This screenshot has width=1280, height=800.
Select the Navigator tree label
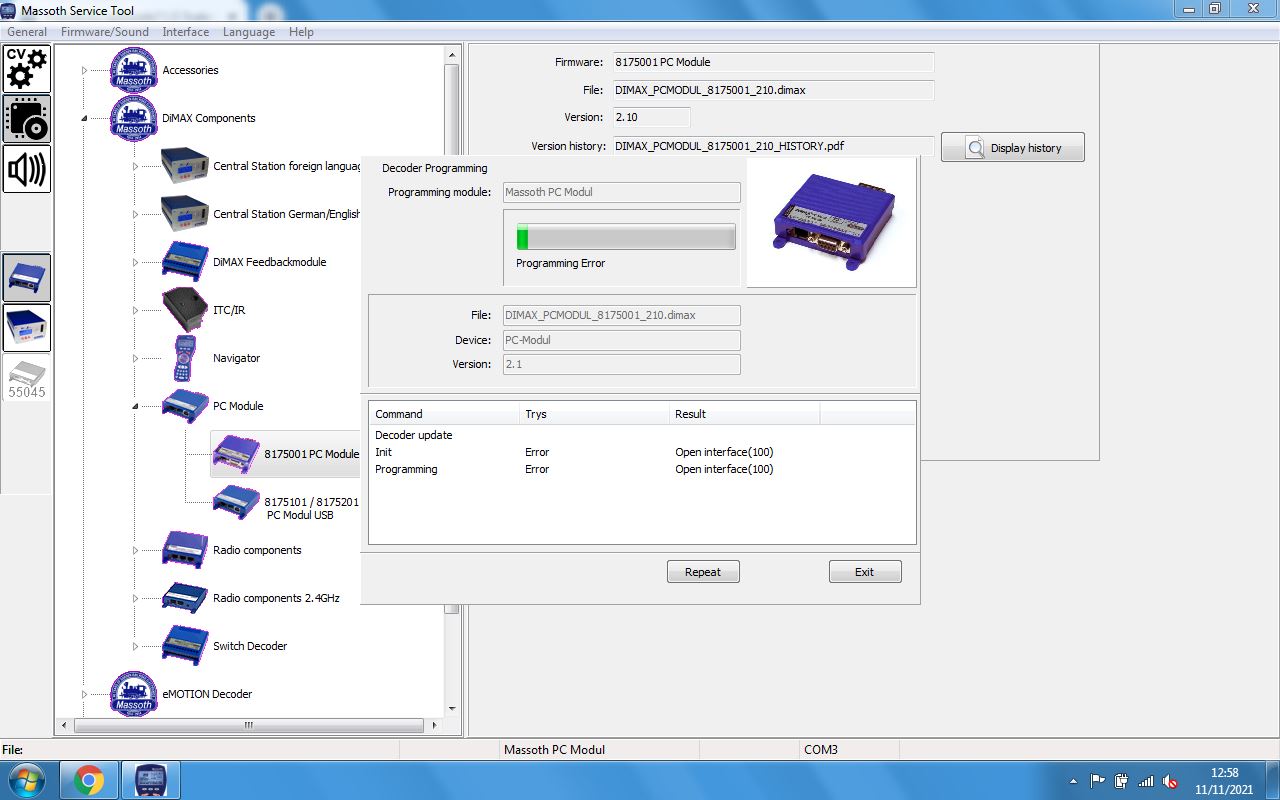236,358
